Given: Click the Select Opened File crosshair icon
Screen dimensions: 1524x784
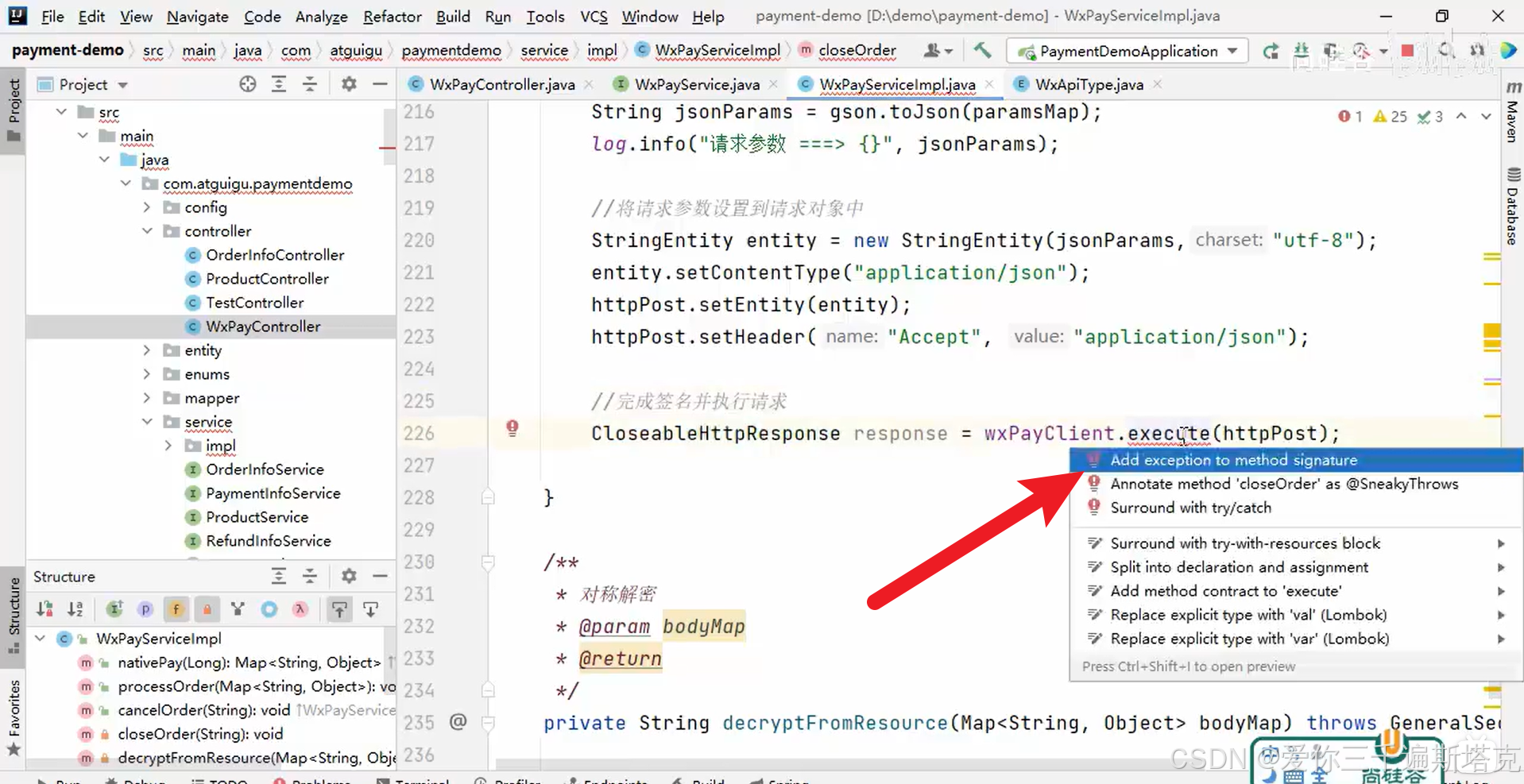Looking at the screenshot, I should [248, 84].
